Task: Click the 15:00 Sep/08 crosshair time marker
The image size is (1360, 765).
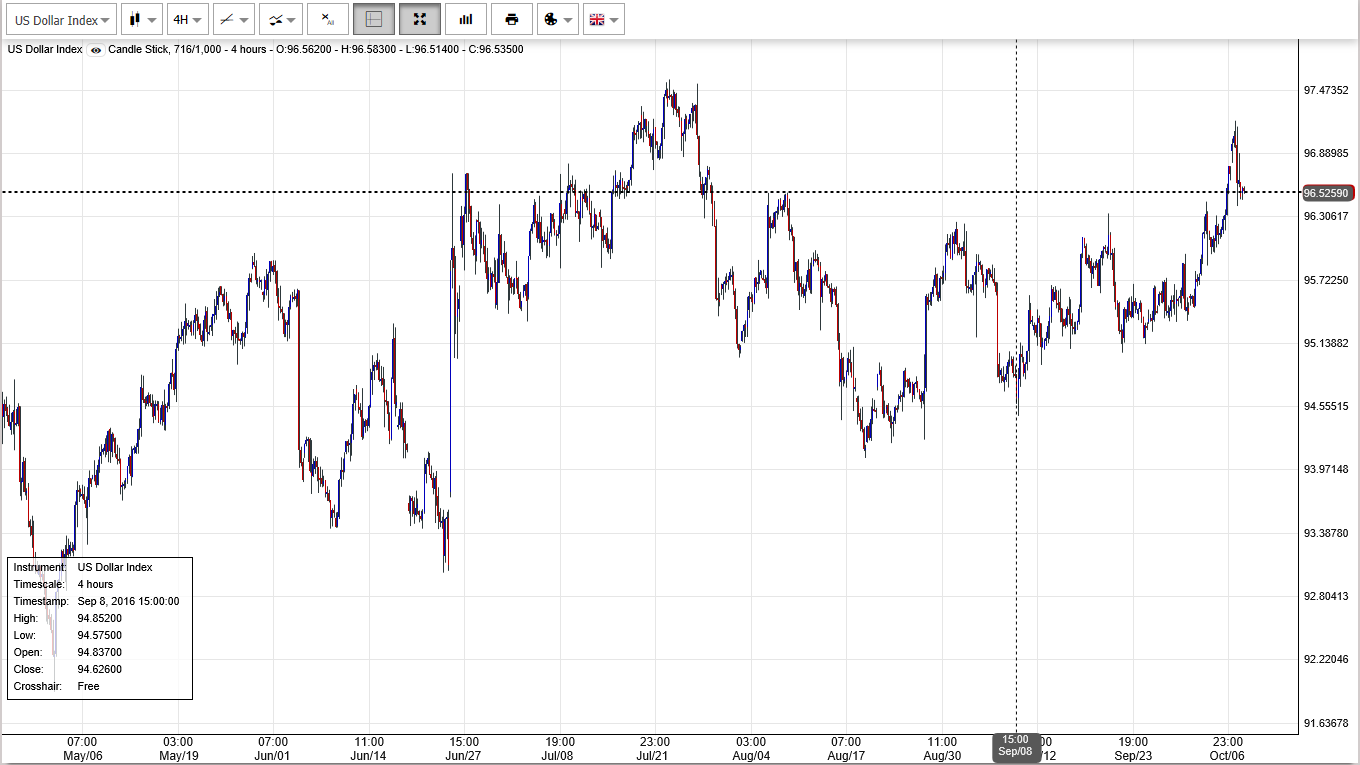Action: click(x=1016, y=746)
